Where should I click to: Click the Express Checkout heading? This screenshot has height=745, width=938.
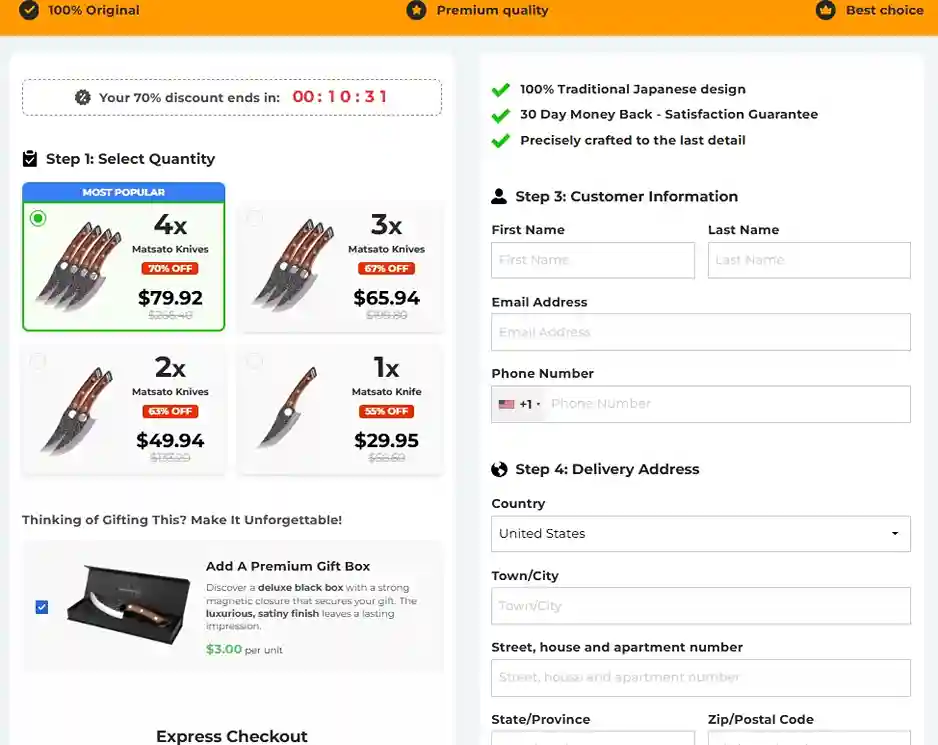pos(231,736)
